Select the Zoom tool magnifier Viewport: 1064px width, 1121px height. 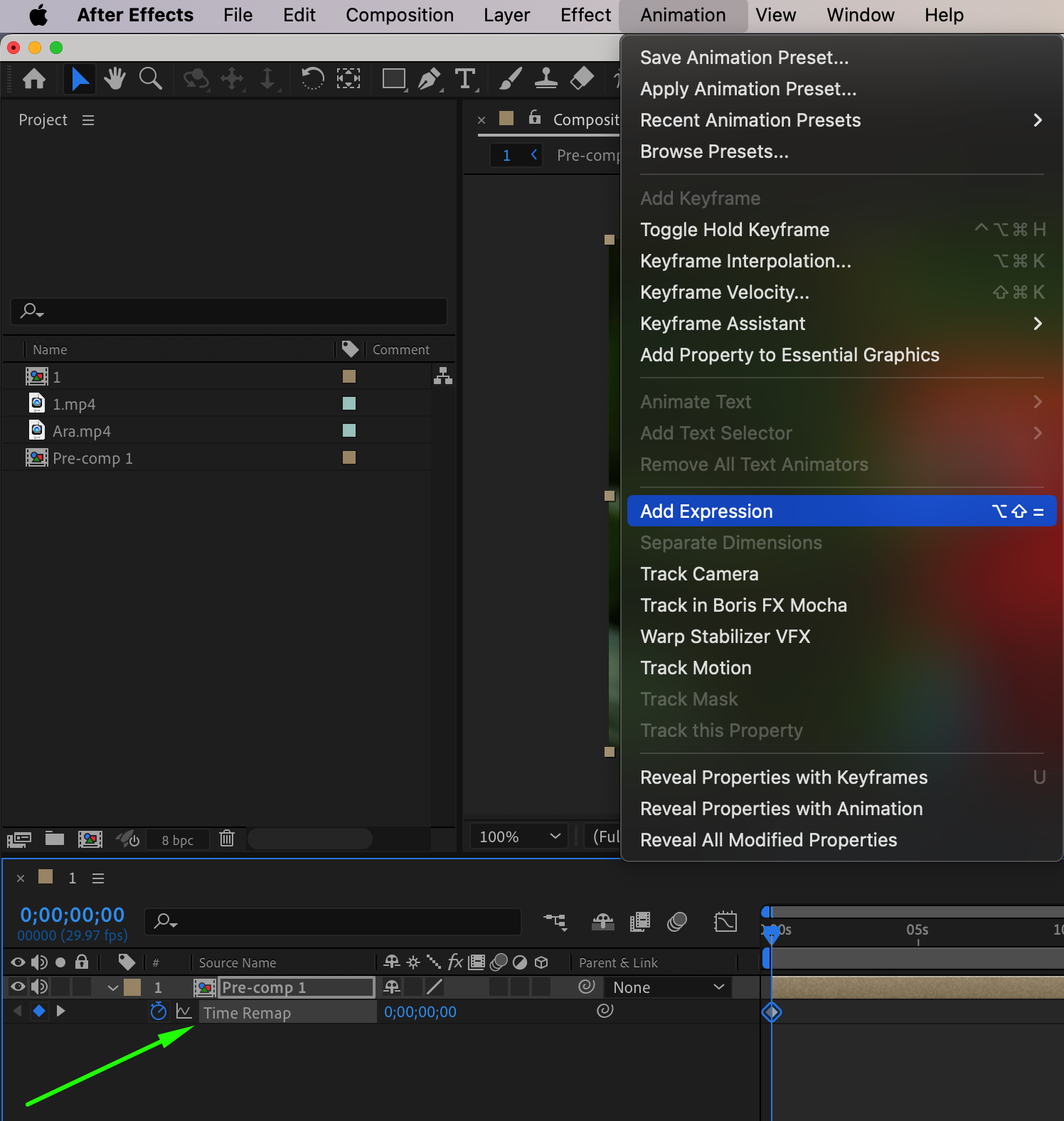coord(150,78)
